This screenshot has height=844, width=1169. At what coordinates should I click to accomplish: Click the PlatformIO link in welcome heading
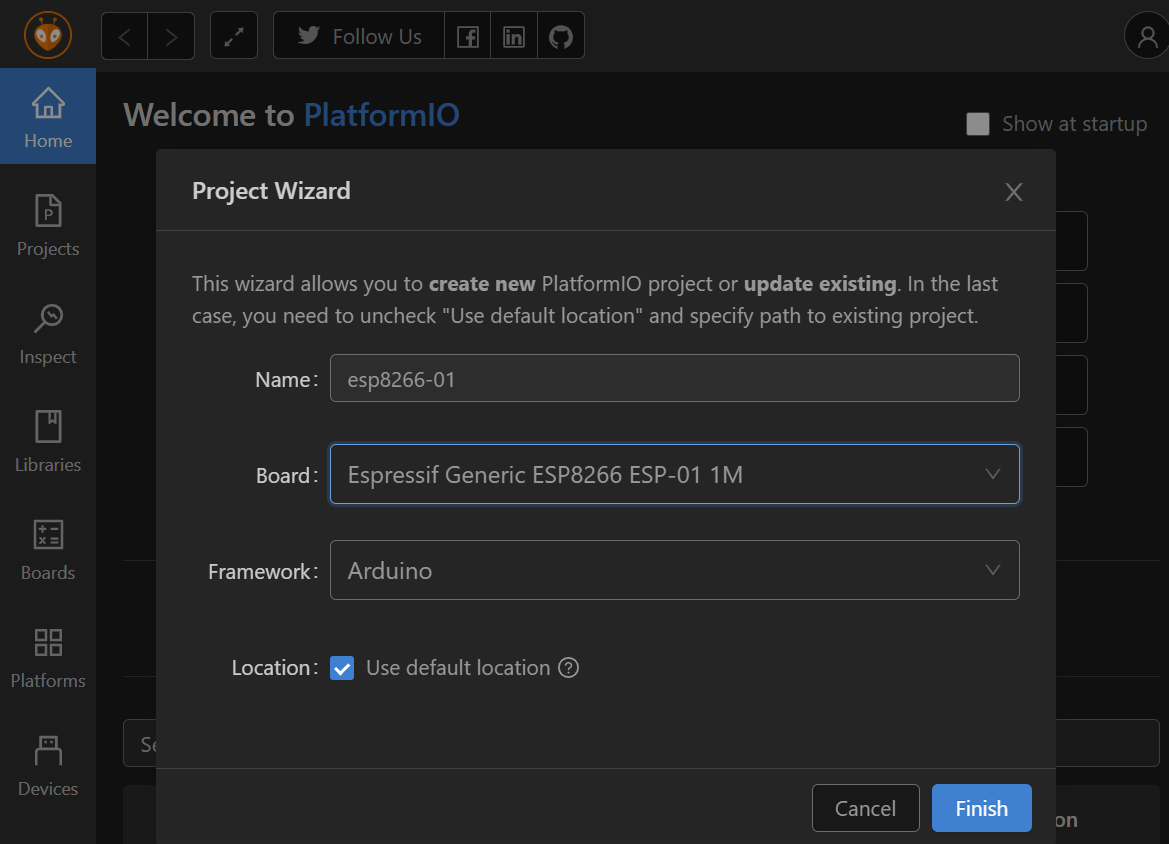(381, 115)
